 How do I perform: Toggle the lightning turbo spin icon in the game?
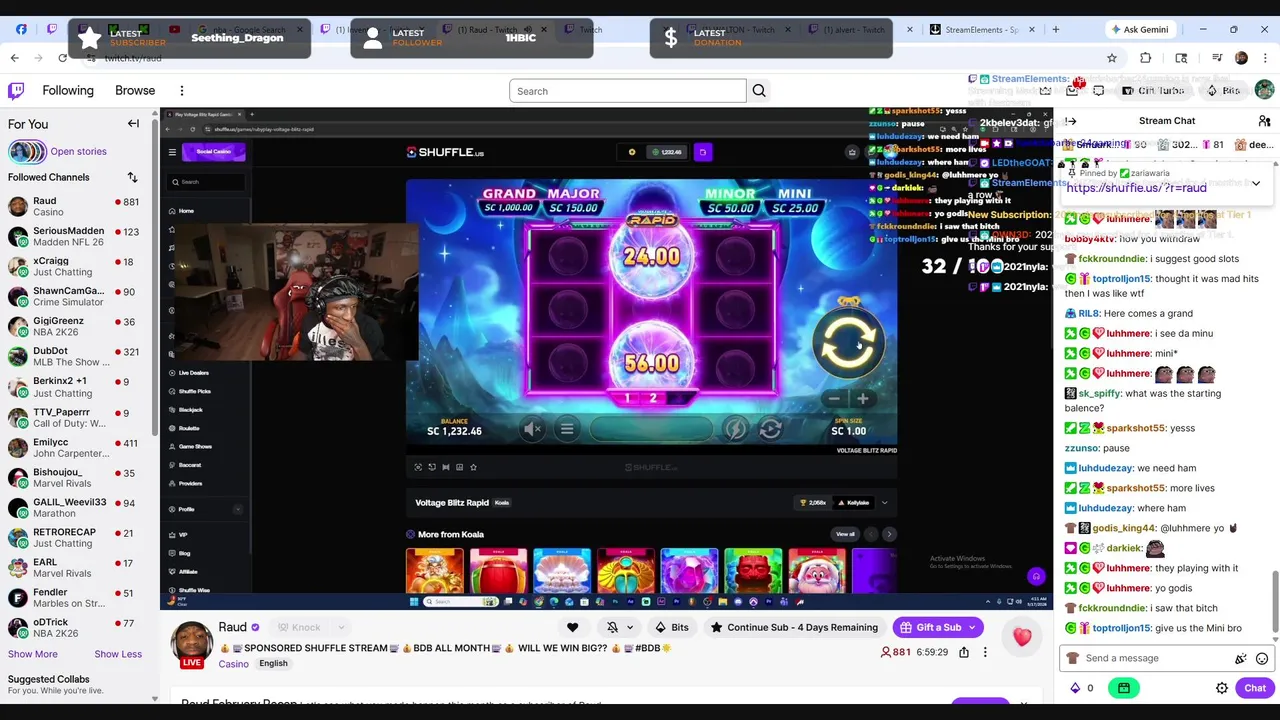click(x=735, y=430)
